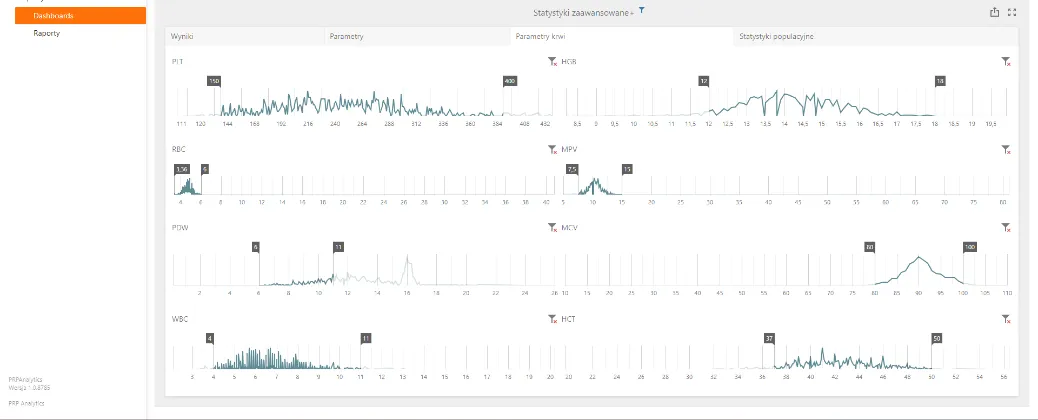Click the MPV chart label
This screenshot has width=1038, height=420.
569,150
